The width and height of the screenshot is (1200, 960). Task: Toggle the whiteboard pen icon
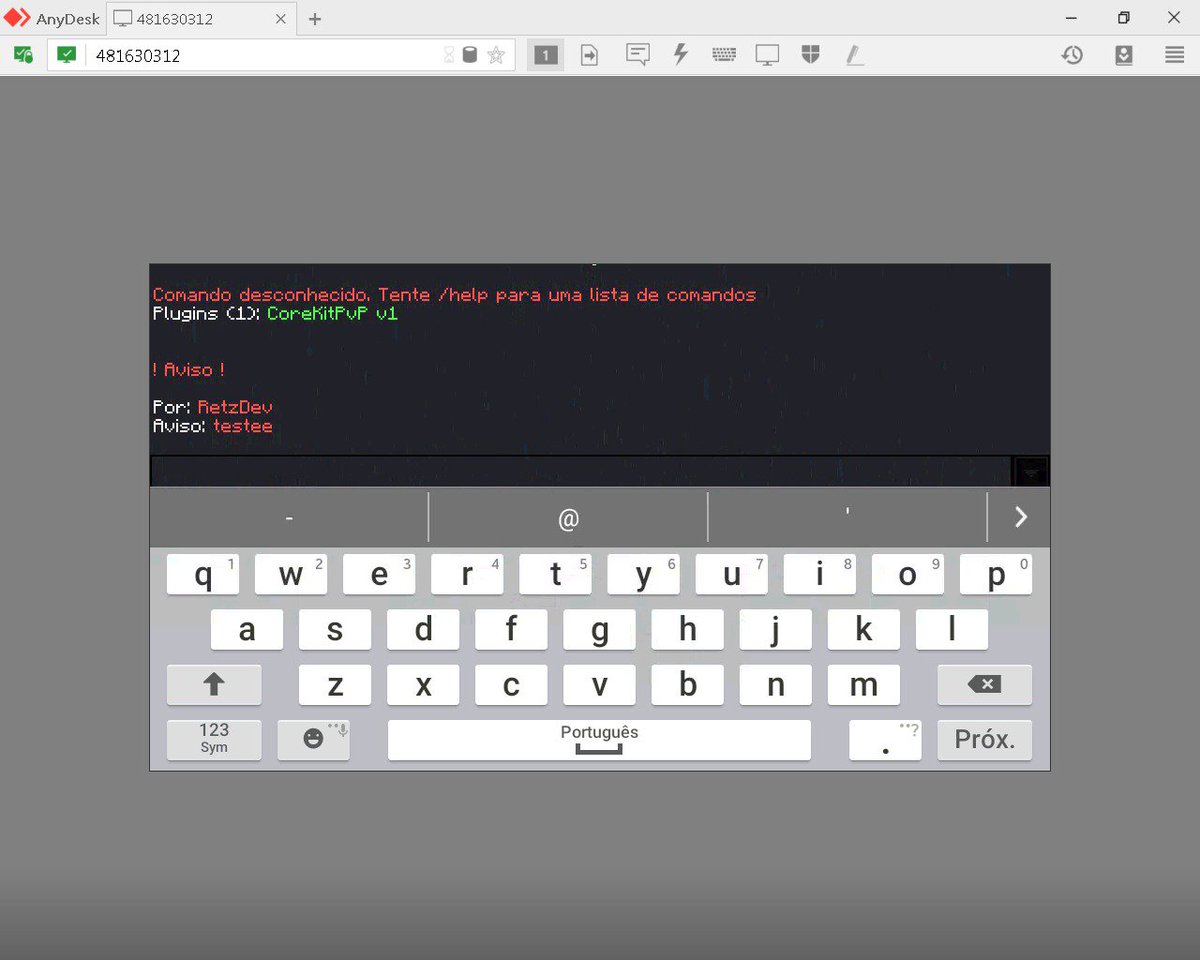854,55
